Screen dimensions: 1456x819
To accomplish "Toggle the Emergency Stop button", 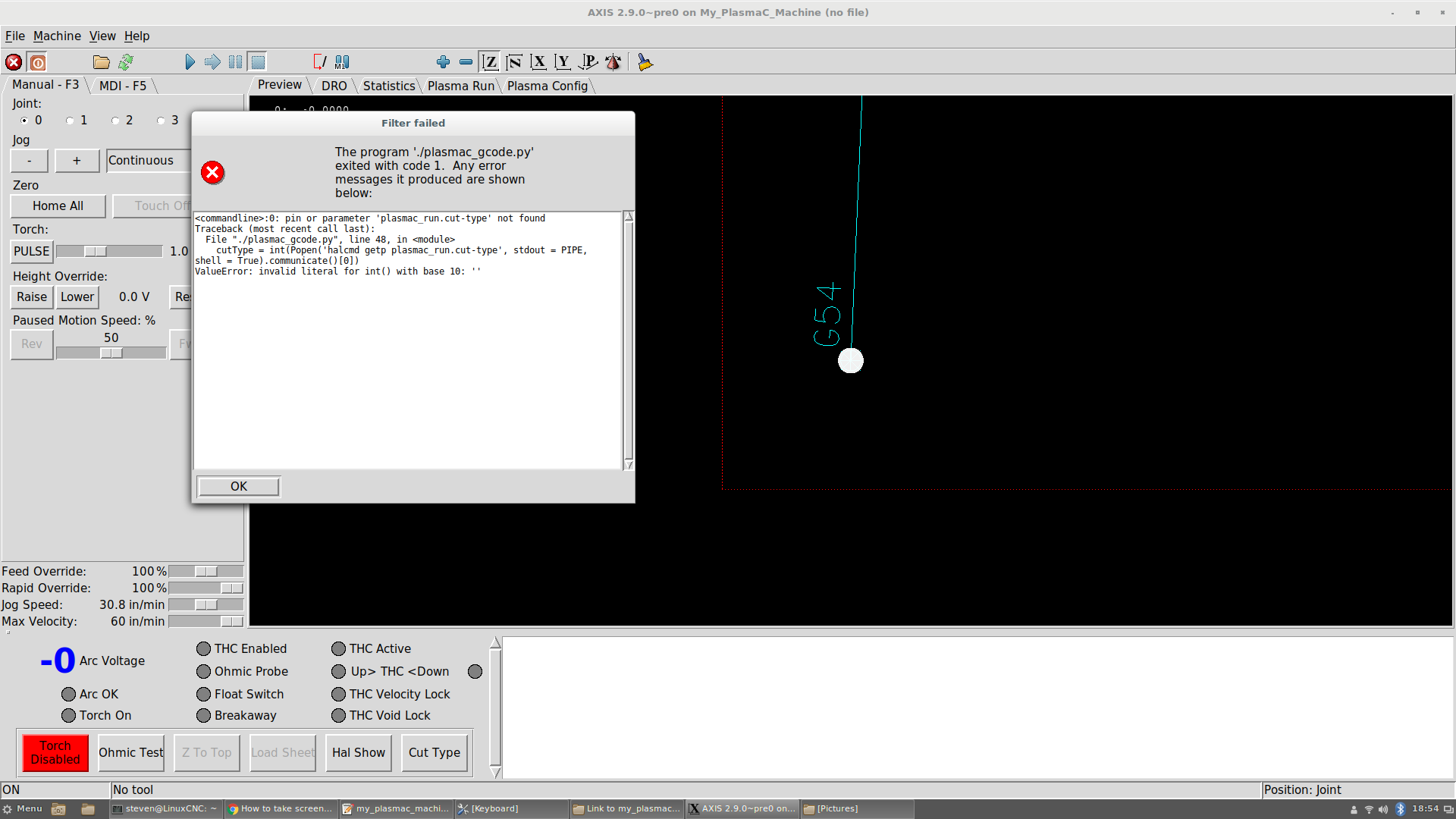I will point(14,62).
